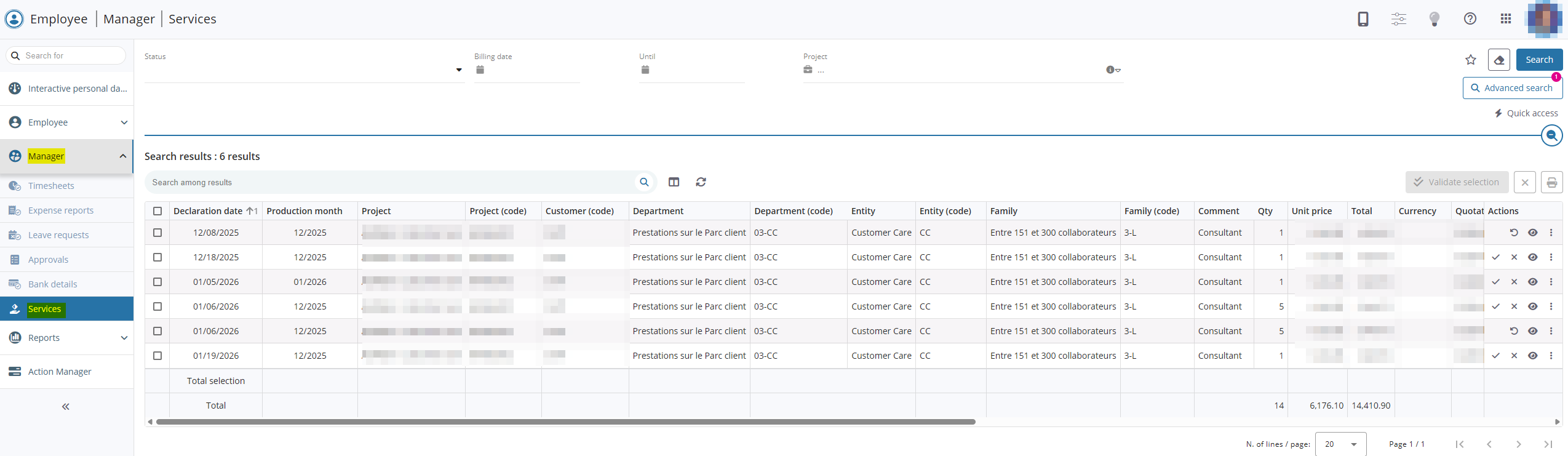Image resolution: width=1568 pixels, height=456 pixels.
Task: Open Timesheets in the Manager menu
Action: point(51,186)
